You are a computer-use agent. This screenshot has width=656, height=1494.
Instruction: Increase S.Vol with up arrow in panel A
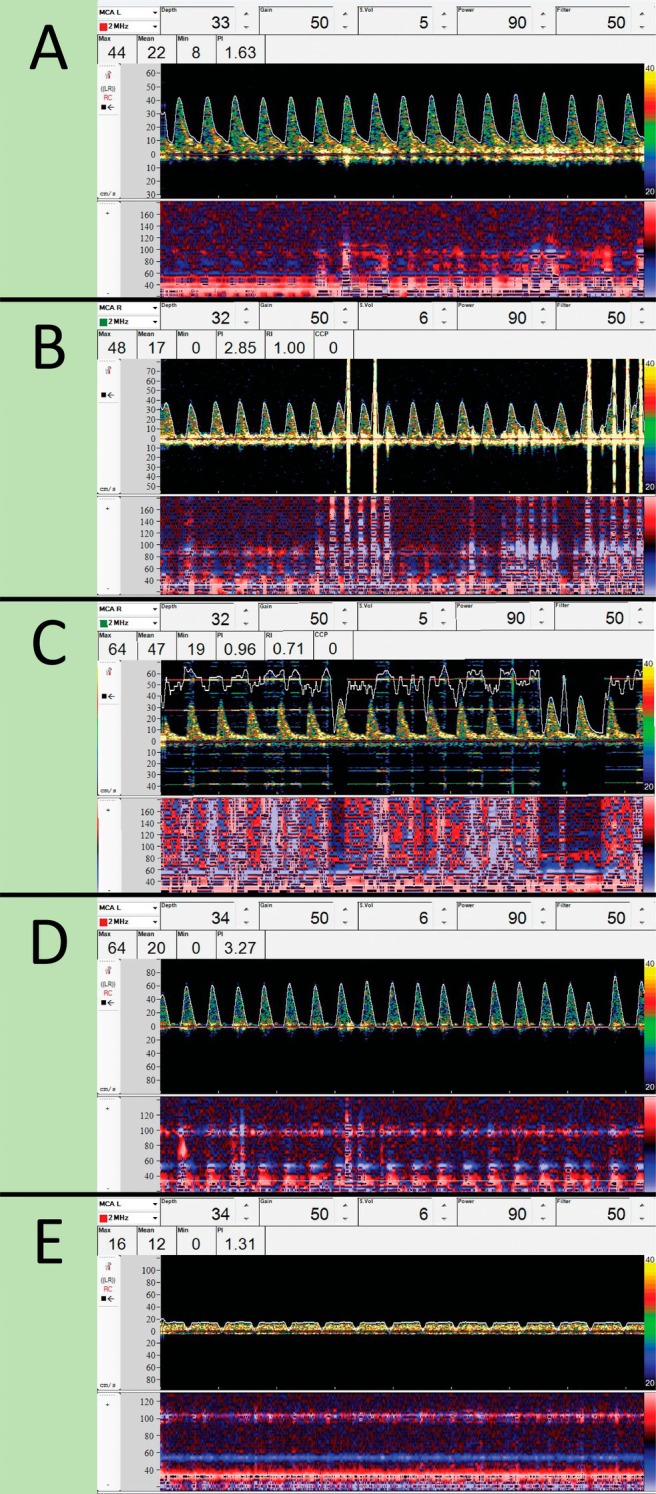pos(445,13)
